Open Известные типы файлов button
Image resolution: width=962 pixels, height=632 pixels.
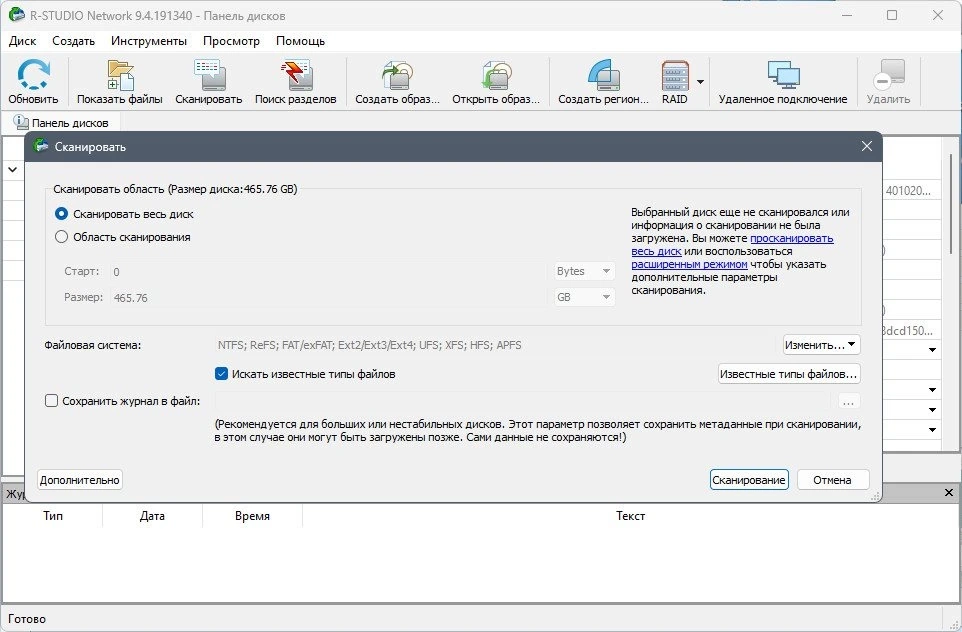coord(788,374)
